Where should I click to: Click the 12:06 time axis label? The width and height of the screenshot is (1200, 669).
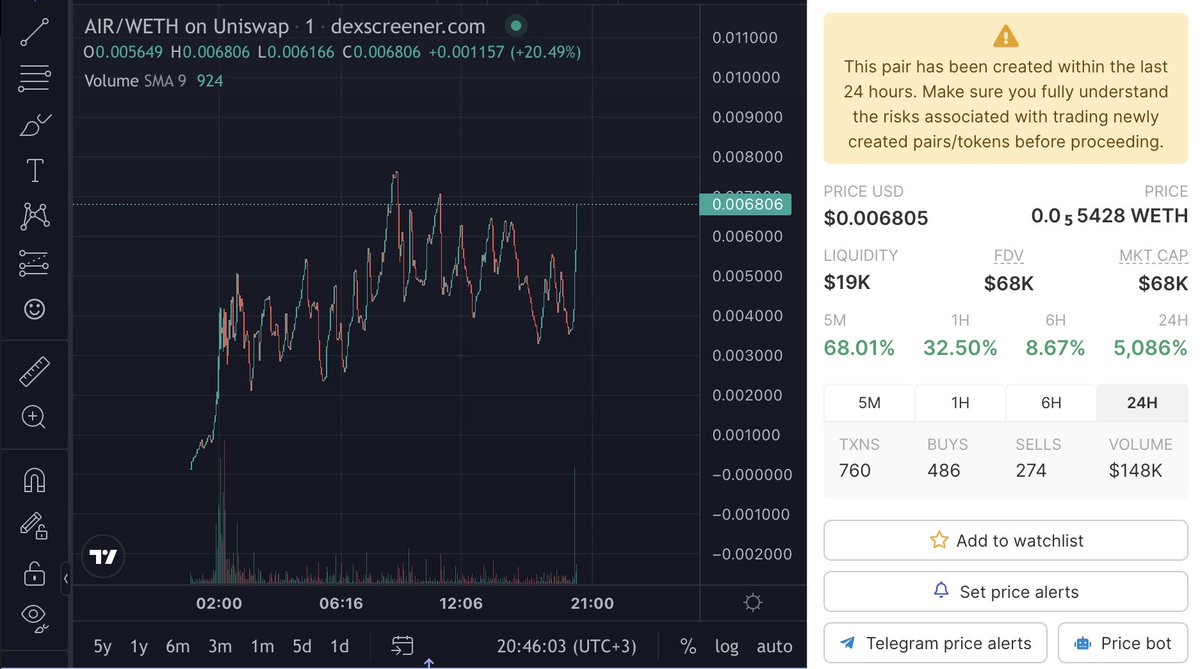tap(460, 603)
